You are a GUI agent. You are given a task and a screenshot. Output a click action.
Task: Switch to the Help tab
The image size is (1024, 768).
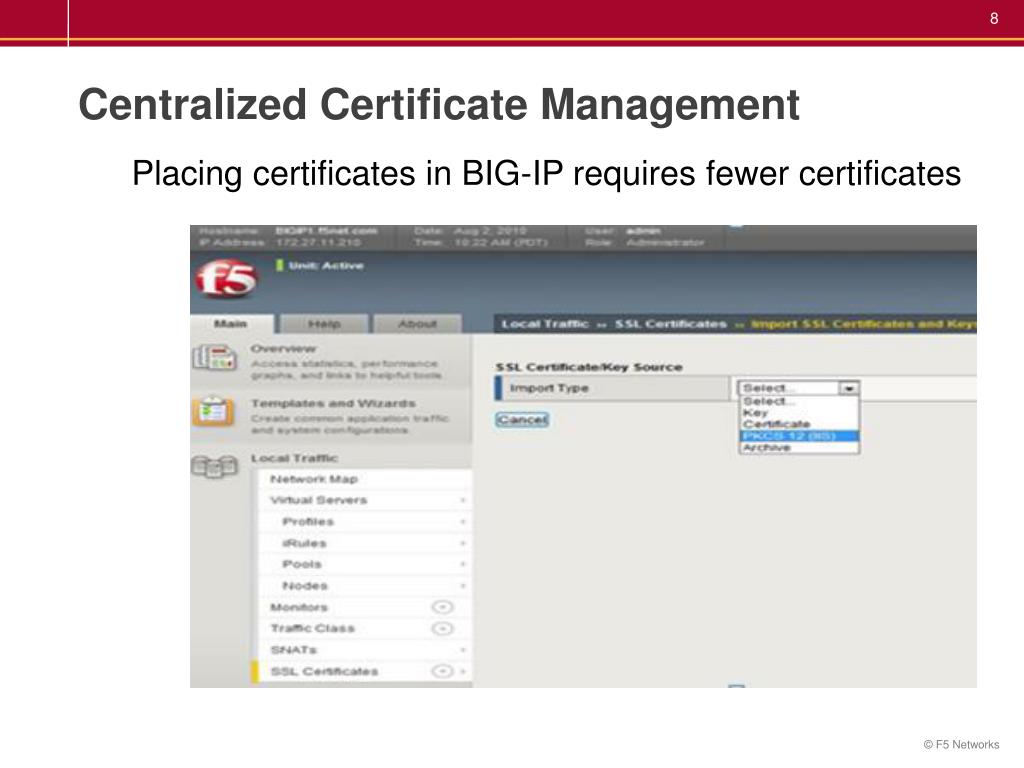point(324,324)
